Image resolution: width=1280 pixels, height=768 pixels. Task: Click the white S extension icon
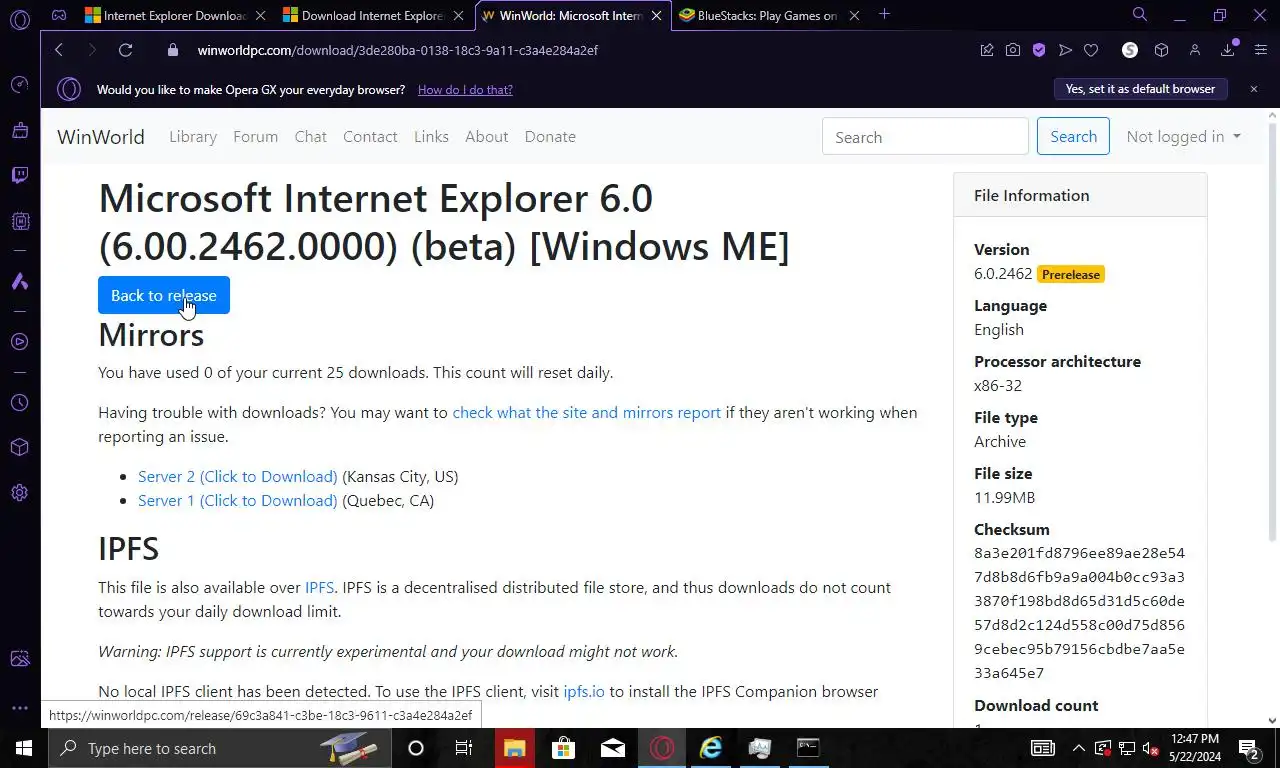(x=1130, y=50)
